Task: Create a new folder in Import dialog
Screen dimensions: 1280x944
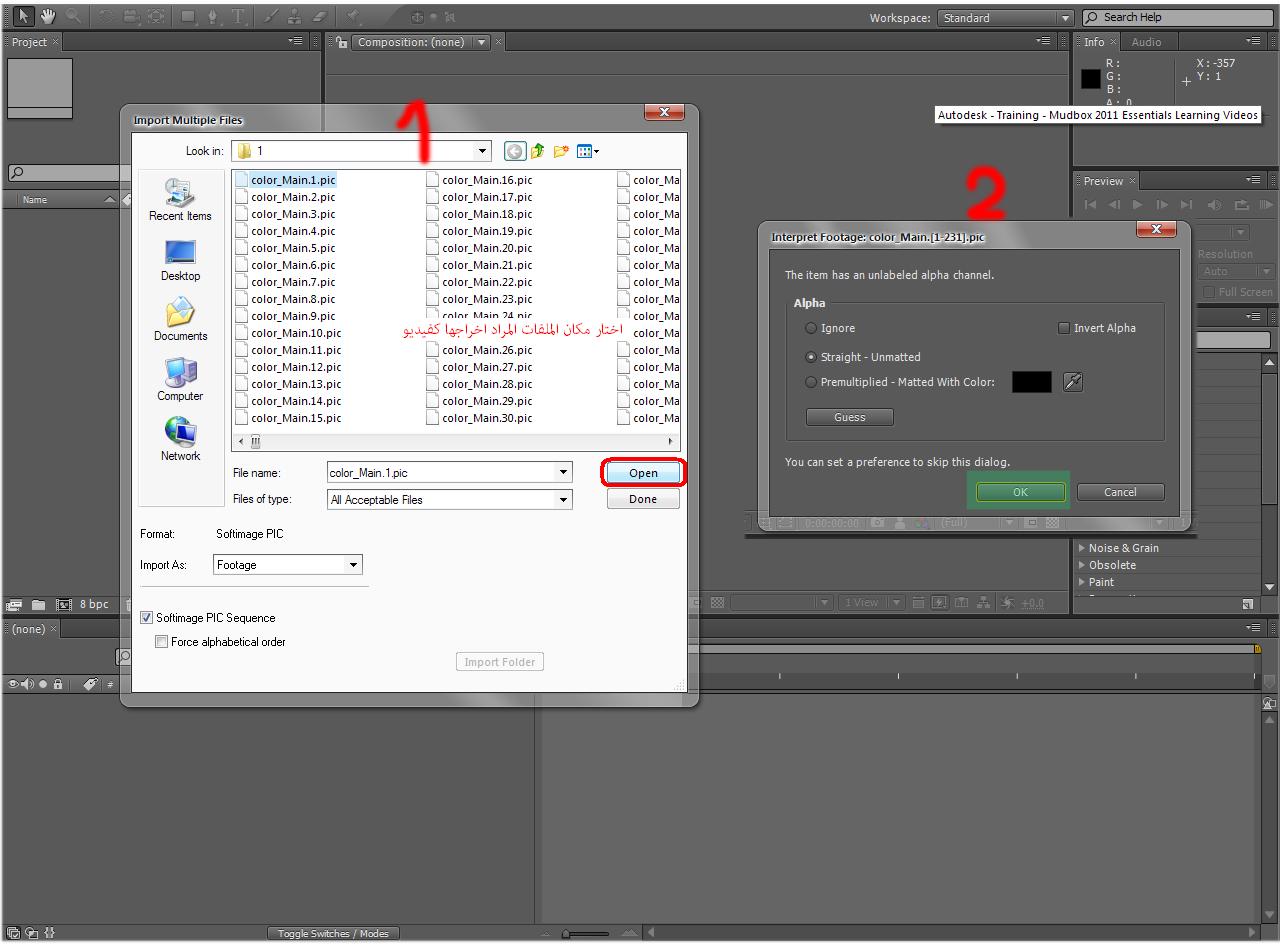Action: 561,151
